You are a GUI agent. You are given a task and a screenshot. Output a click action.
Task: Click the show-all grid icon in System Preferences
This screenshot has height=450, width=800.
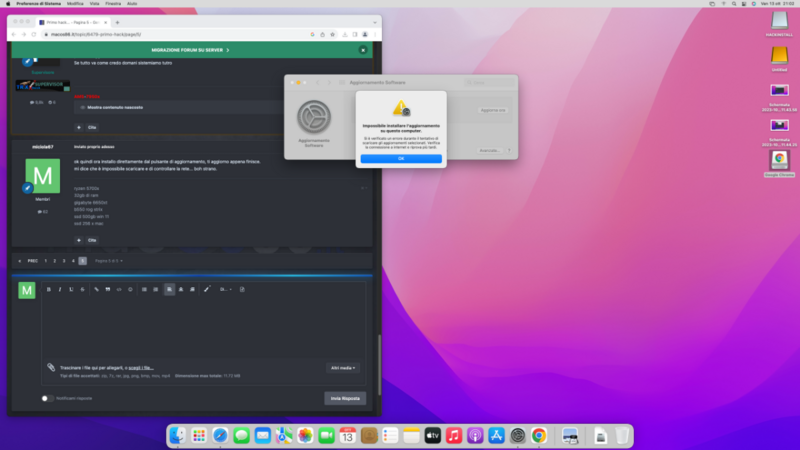pos(342,83)
